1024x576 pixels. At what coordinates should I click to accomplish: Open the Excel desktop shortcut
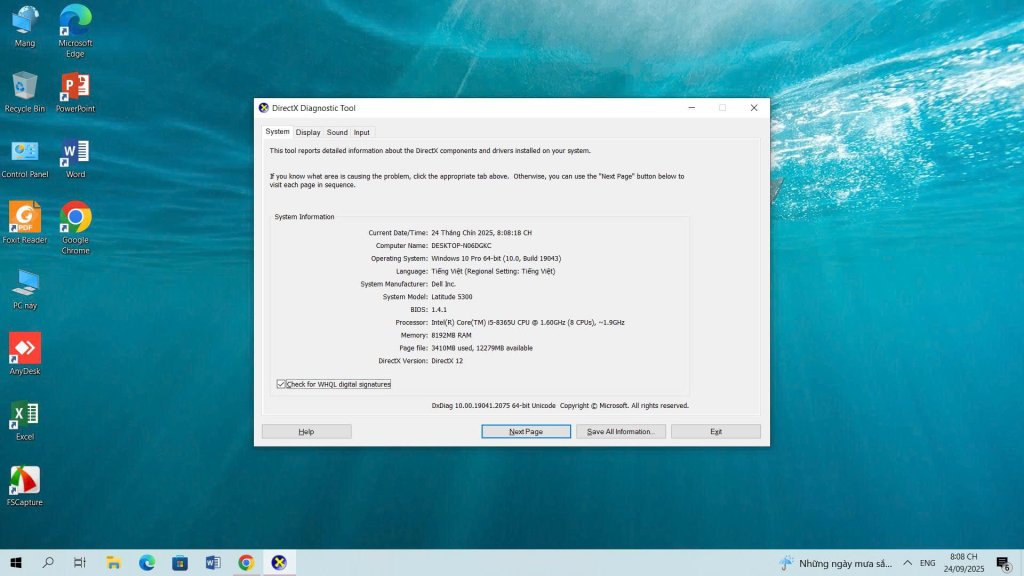pyautogui.click(x=25, y=415)
